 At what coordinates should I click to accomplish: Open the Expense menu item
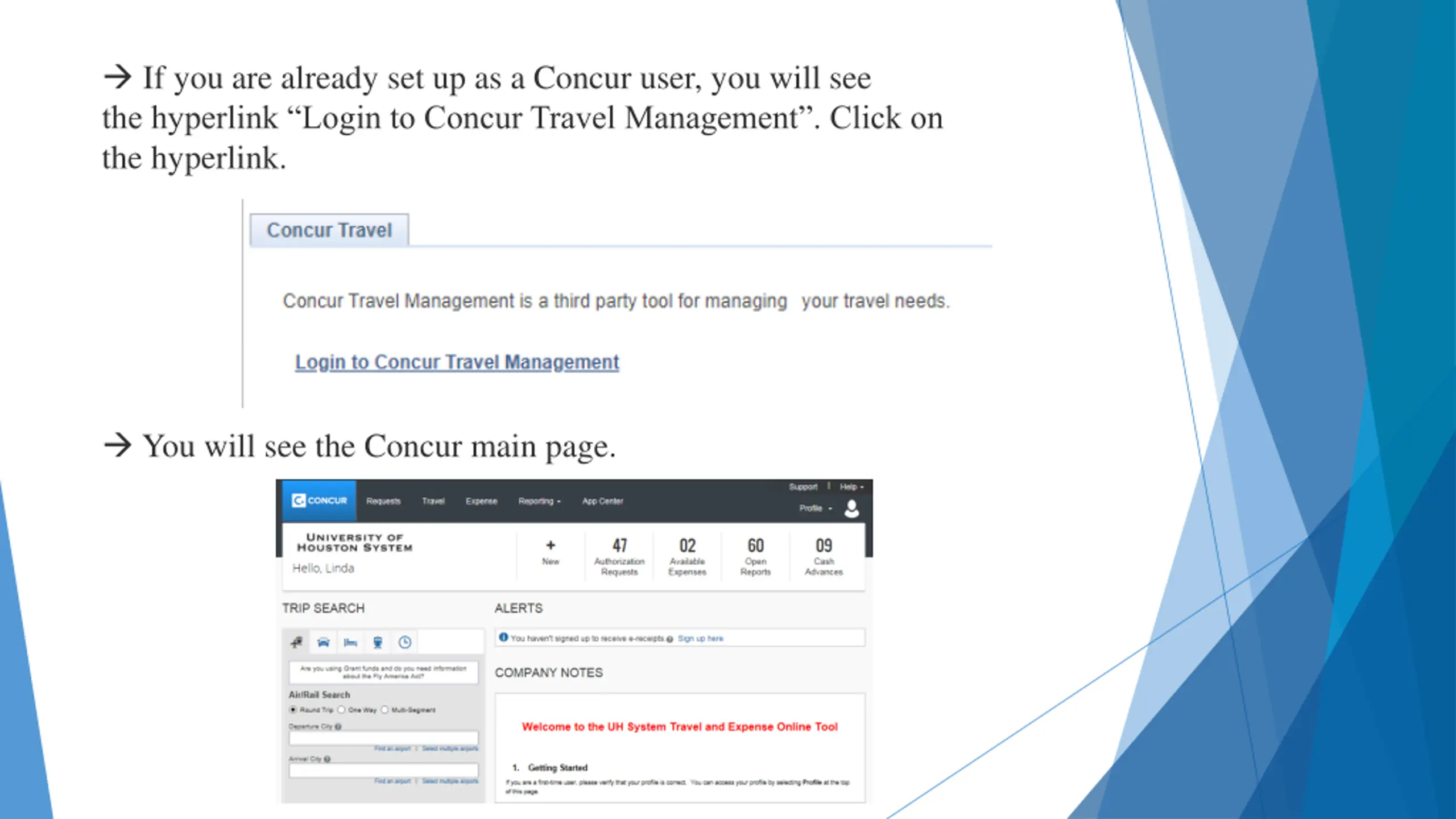(x=481, y=501)
